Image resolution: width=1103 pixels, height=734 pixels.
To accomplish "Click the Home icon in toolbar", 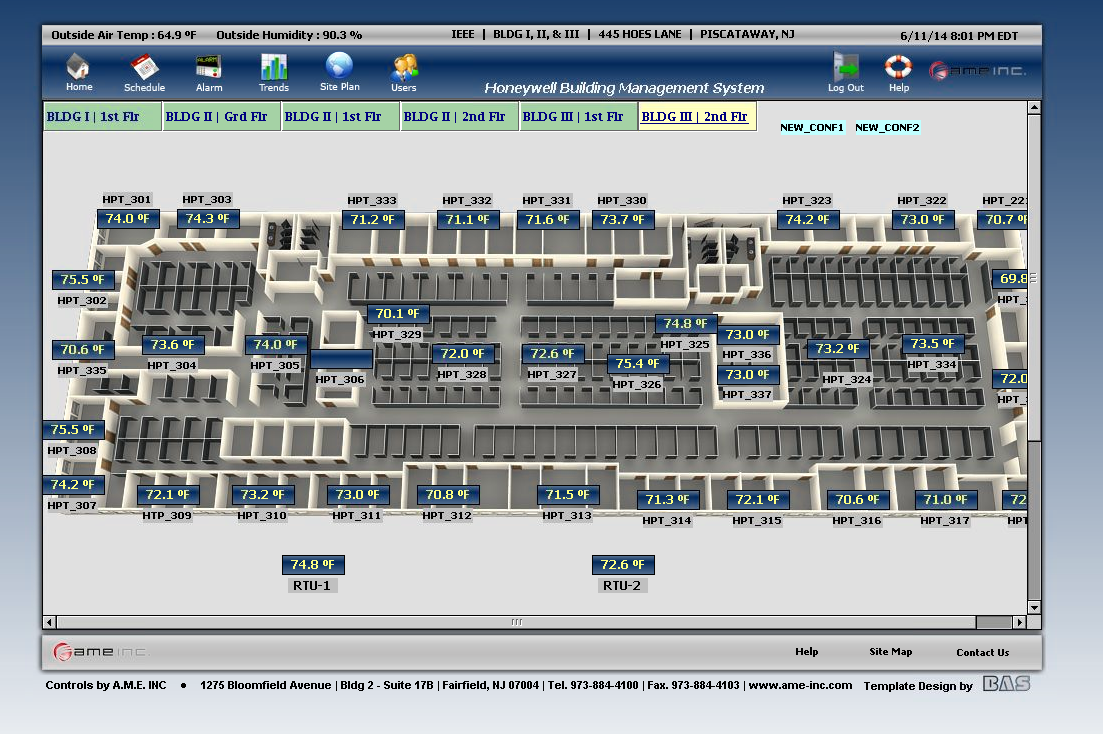I will pyautogui.click(x=79, y=68).
